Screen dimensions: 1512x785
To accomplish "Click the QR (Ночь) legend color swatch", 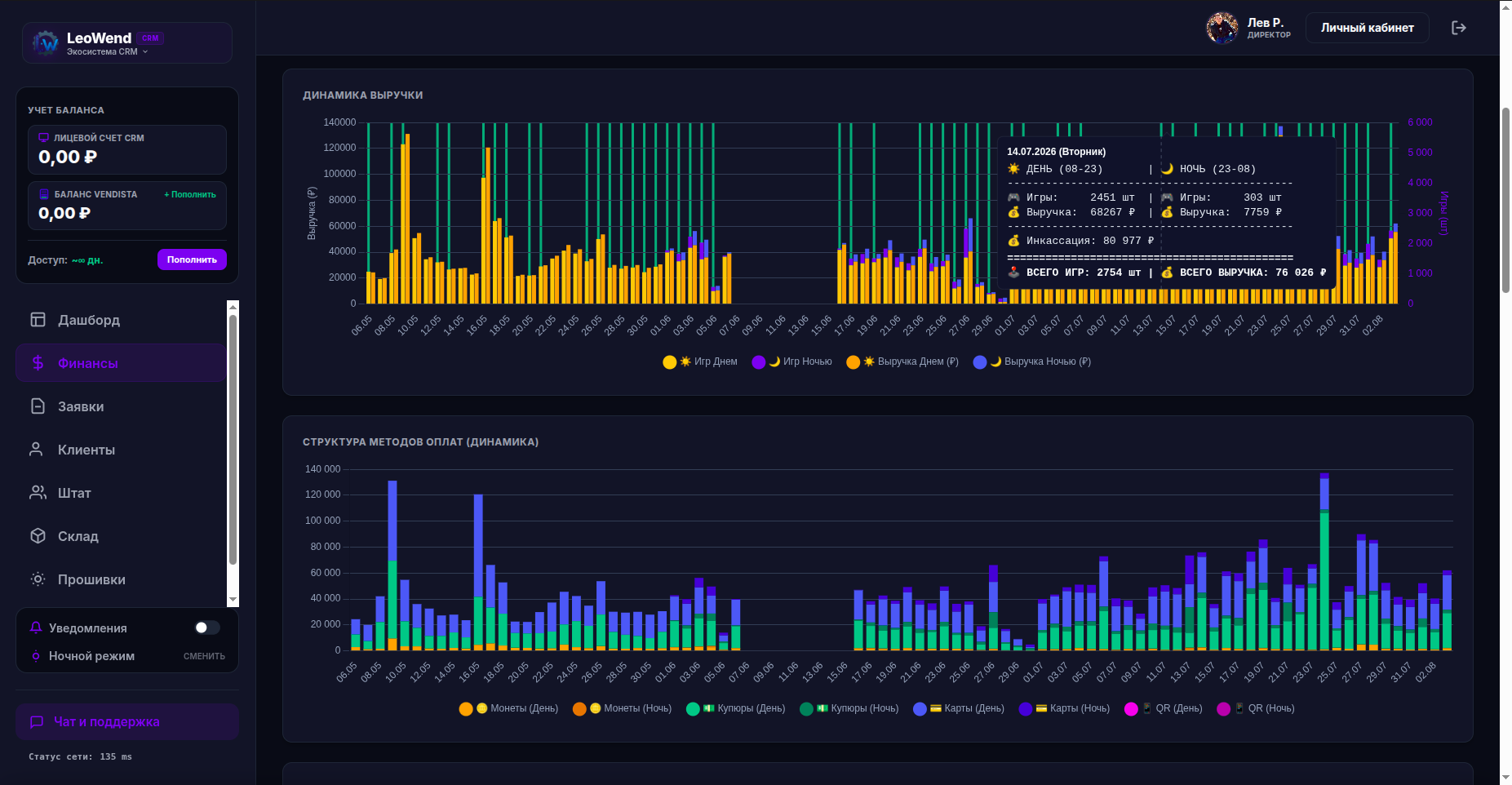I will point(1223,709).
